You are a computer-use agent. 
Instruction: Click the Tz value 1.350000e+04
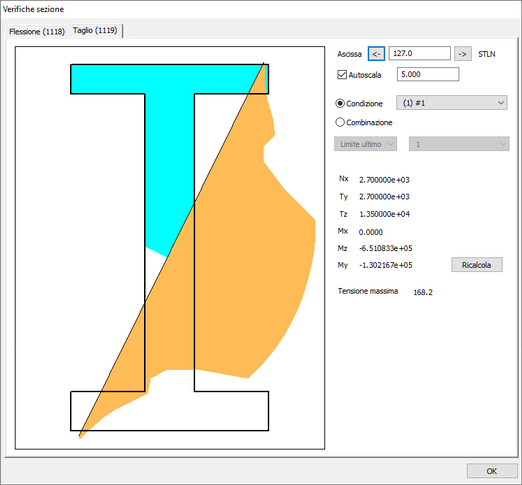pyautogui.click(x=384, y=214)
